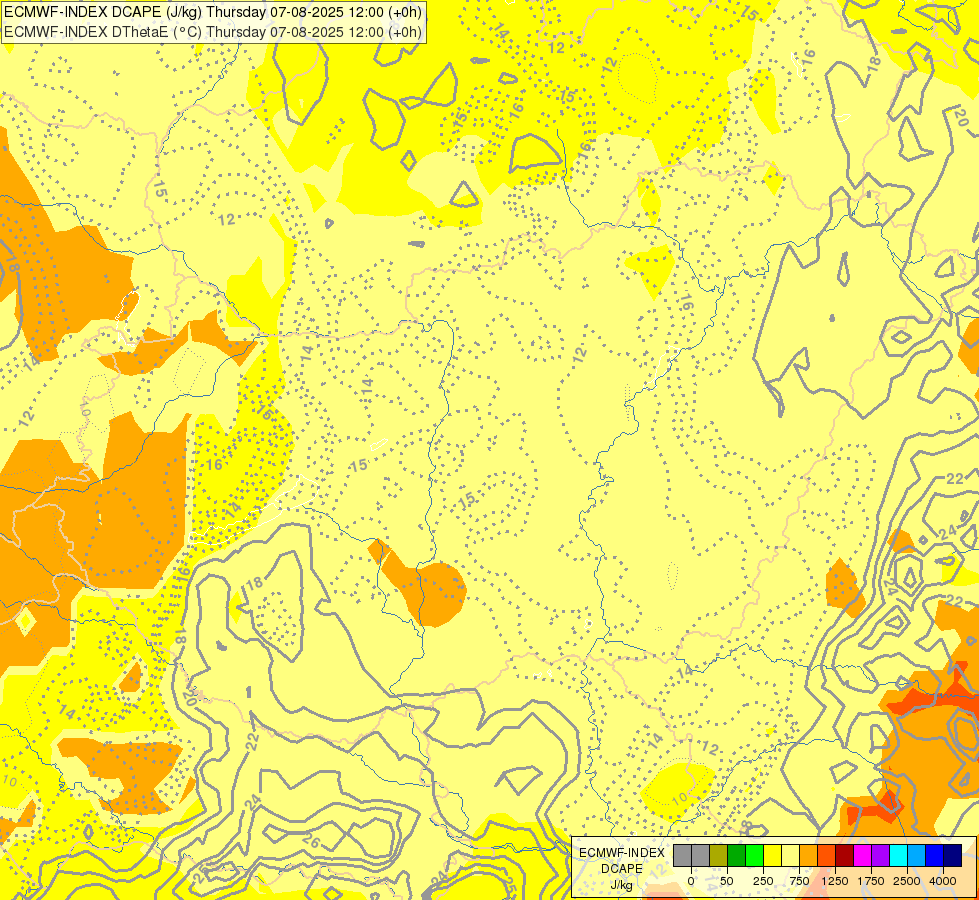Click the legend ECMWF-INDEX label
Screen dimensions: 979x900
[x=622, y=853]
